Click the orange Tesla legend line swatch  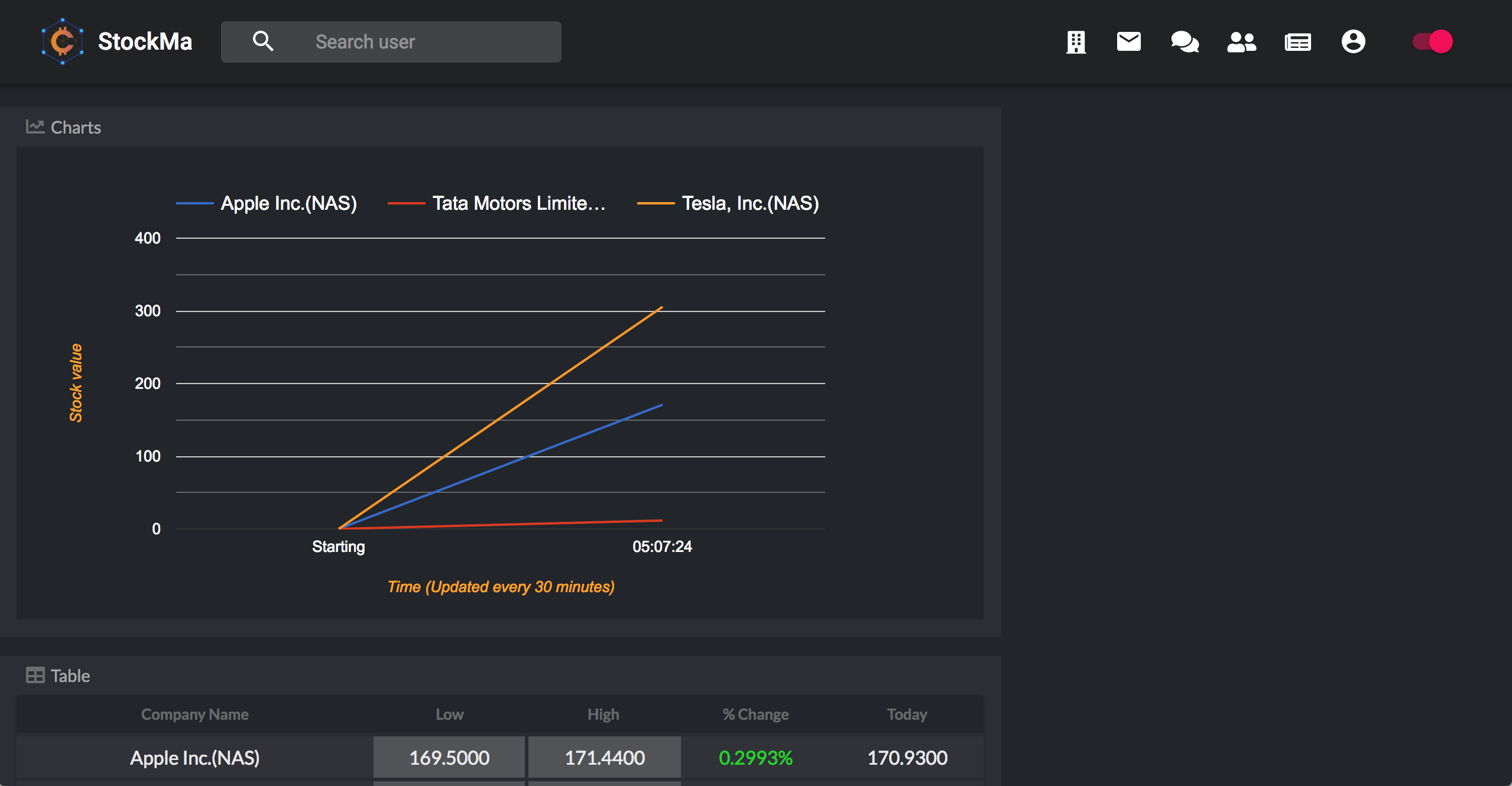point(656,203)
